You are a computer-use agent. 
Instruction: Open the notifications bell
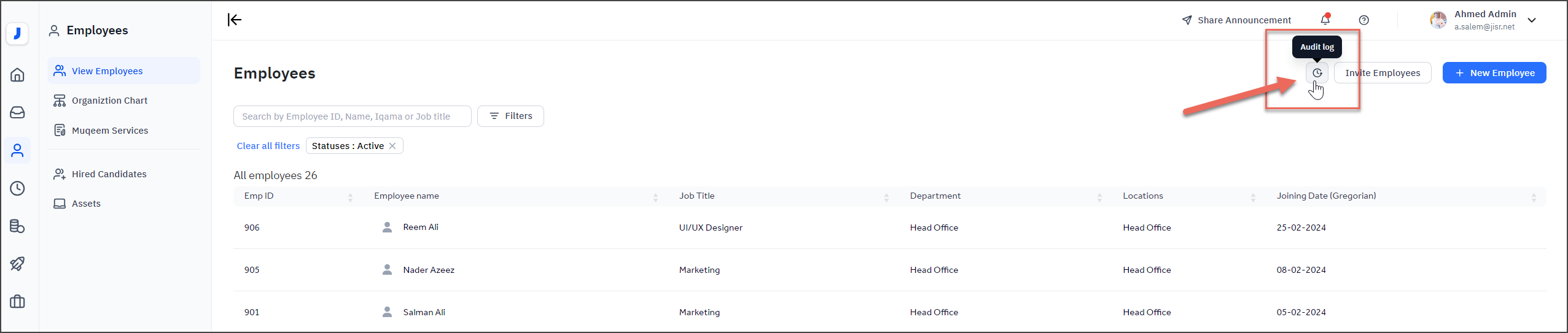[x=1325, y=20]
